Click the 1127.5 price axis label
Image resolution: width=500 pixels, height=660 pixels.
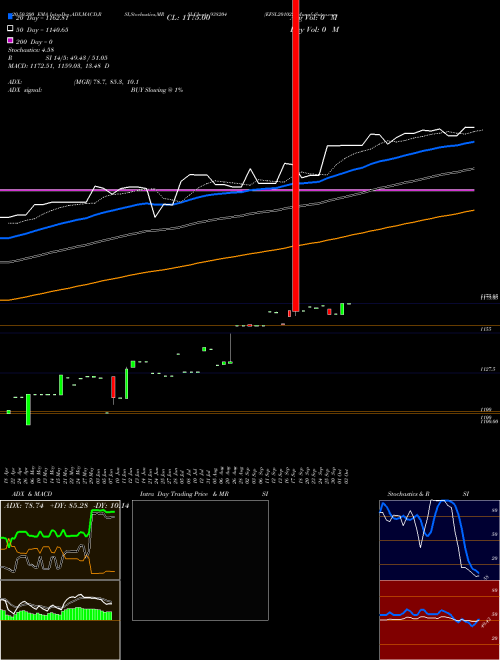[x=489, y=369]
